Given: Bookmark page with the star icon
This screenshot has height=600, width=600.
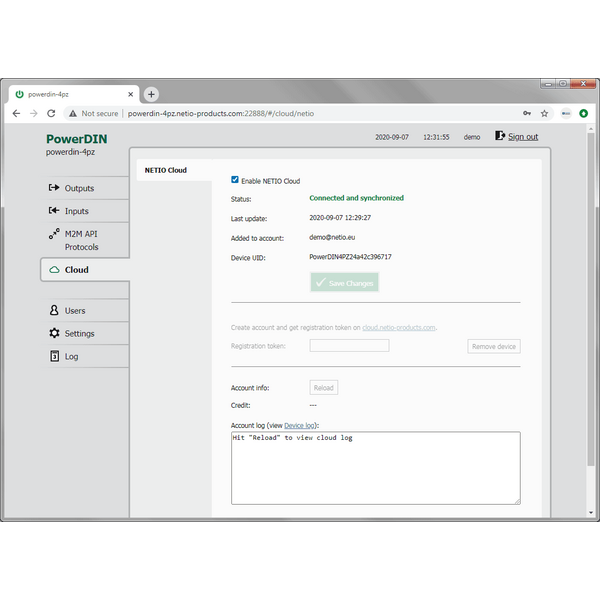Looking at the screenshot, I should [544, 114].
